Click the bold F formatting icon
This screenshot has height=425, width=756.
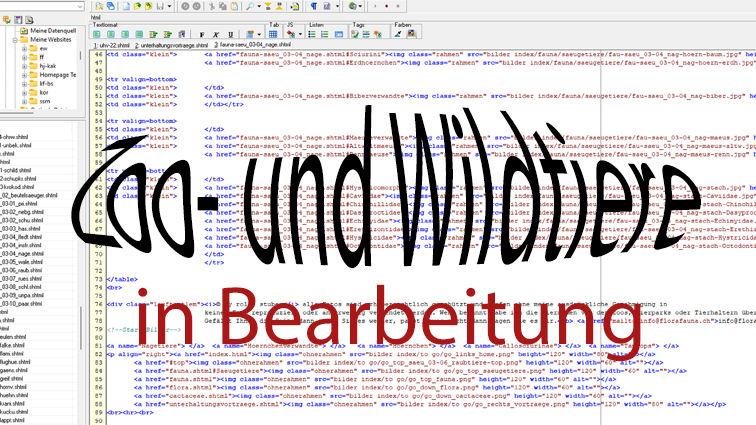202,34
